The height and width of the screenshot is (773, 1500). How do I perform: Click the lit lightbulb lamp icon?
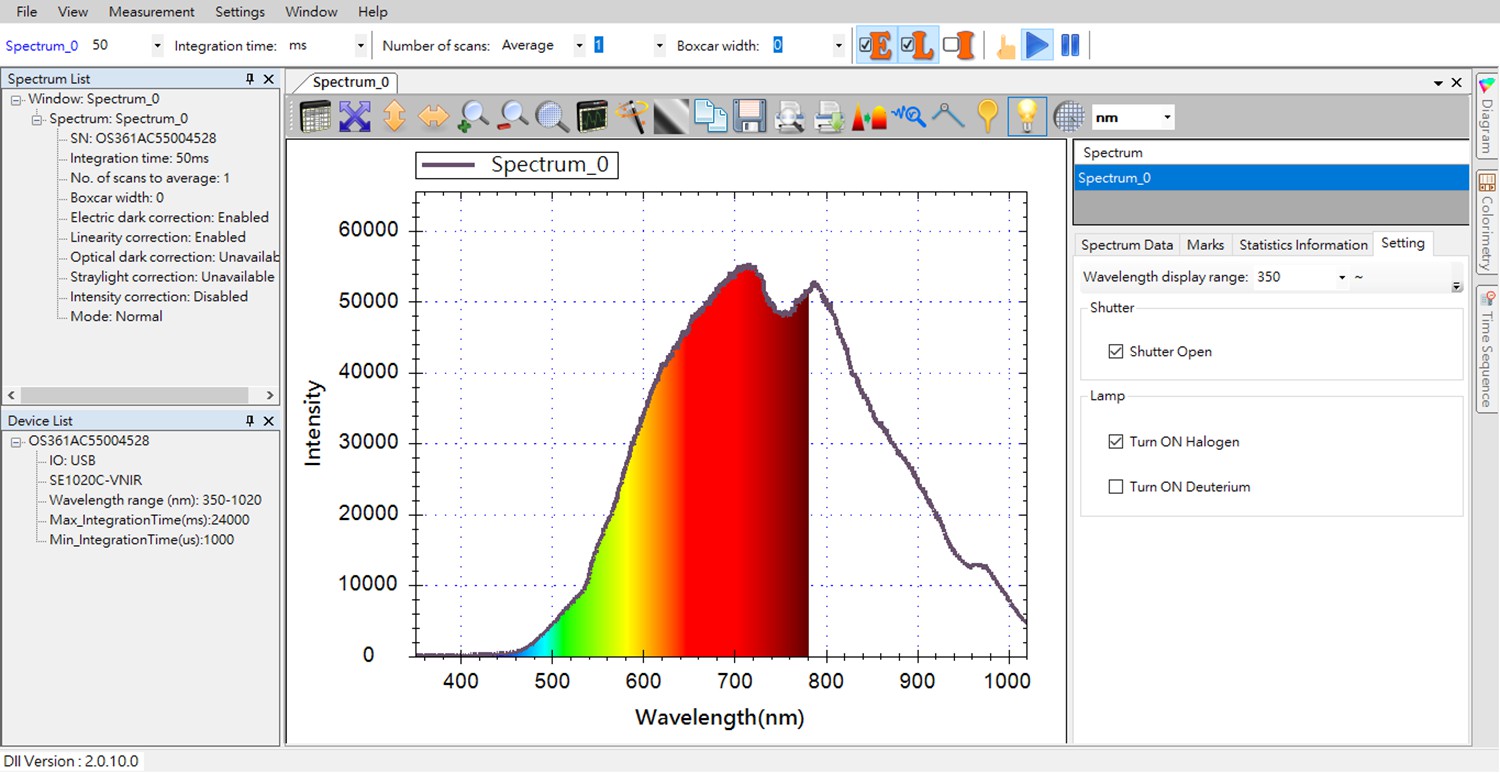click(x=1027, y=116)
